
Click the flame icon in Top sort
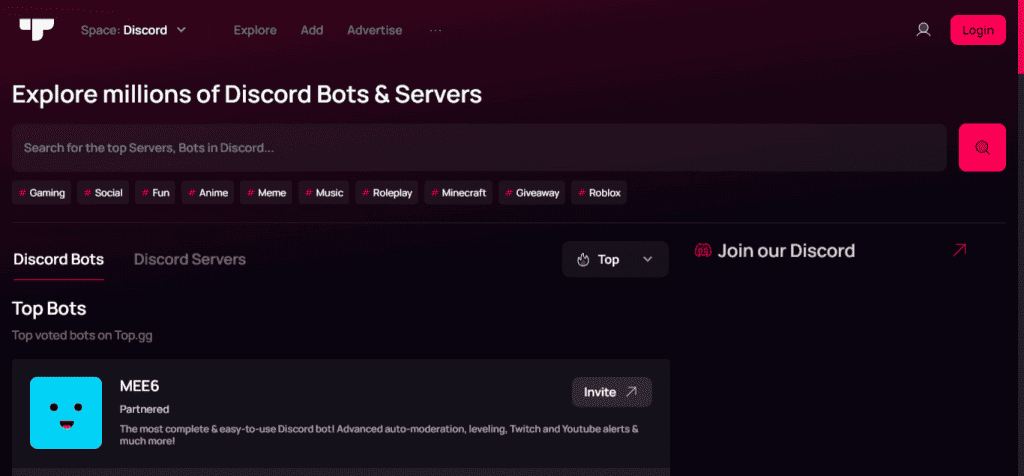coord(584,260)
